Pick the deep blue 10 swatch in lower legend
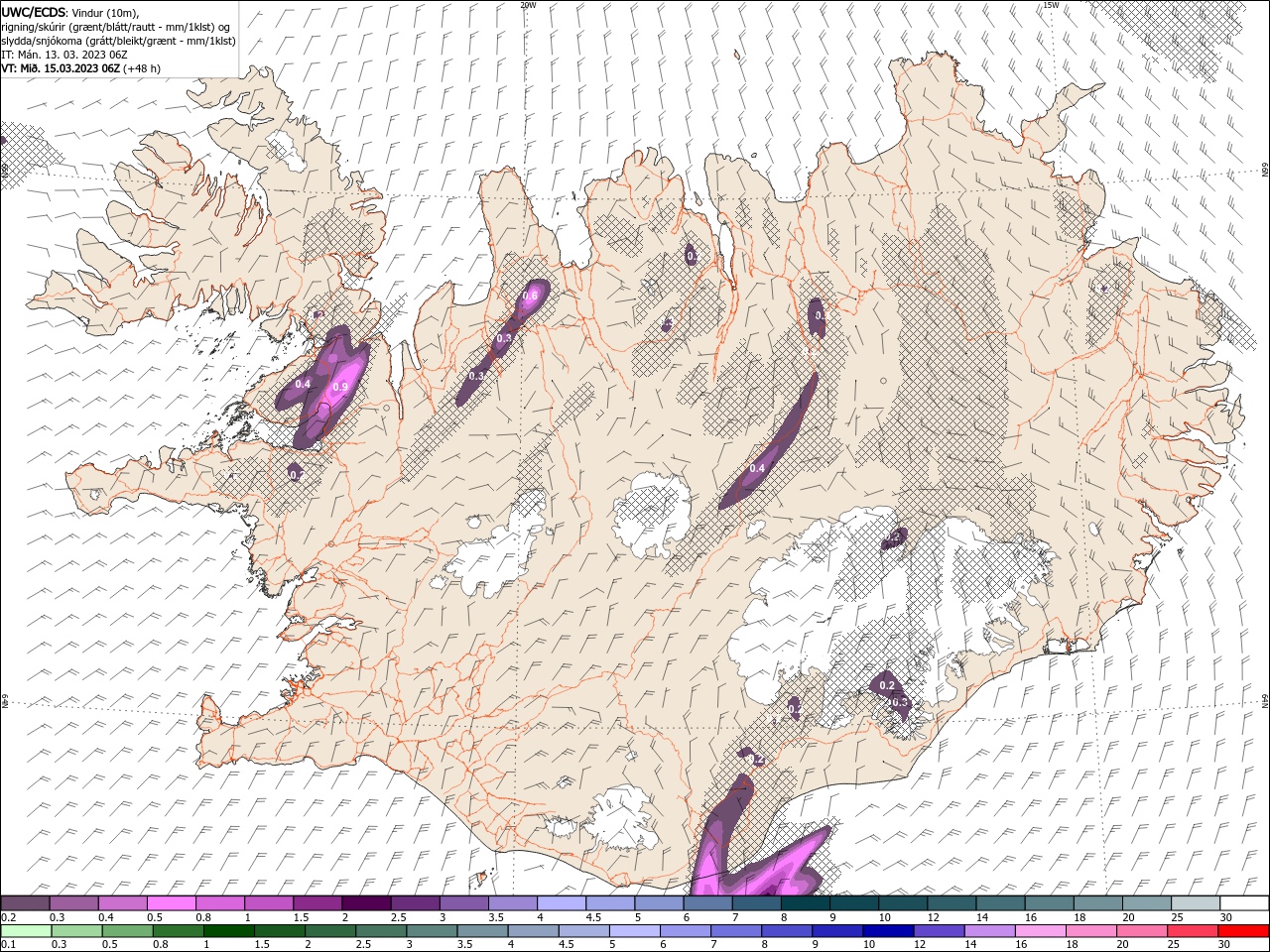 click(x=888, y=931)
